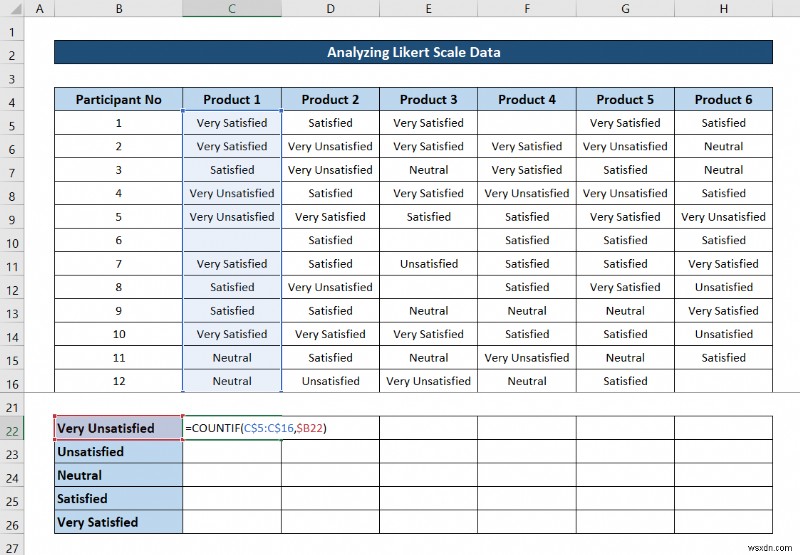Screen dimensions: 800x555
Task: Click participant number 12 cell
Action: pos(118,381)
